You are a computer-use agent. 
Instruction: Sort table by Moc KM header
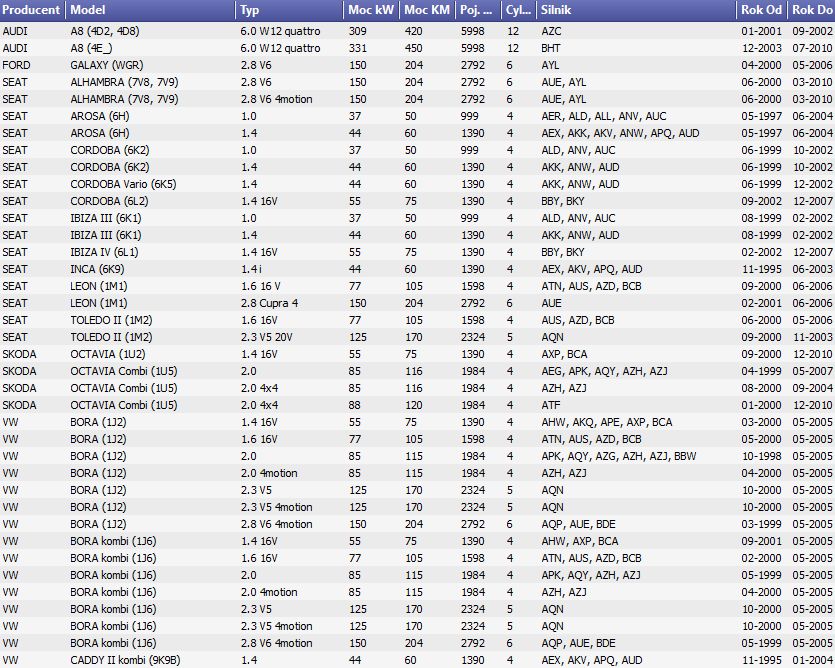[x=427, y=10]
